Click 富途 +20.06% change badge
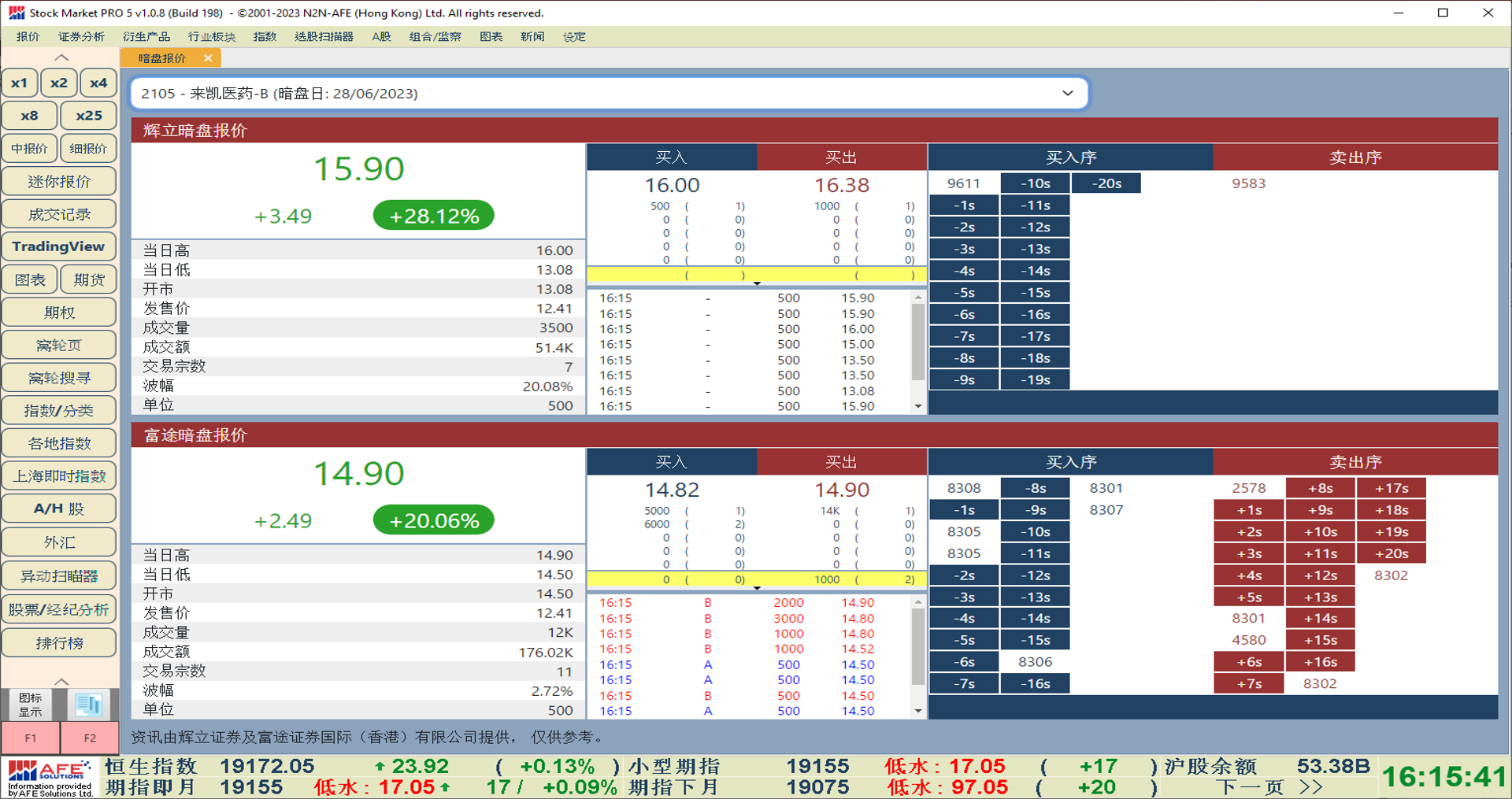This screenshot has width=1512, height=799. pos(434,520)
